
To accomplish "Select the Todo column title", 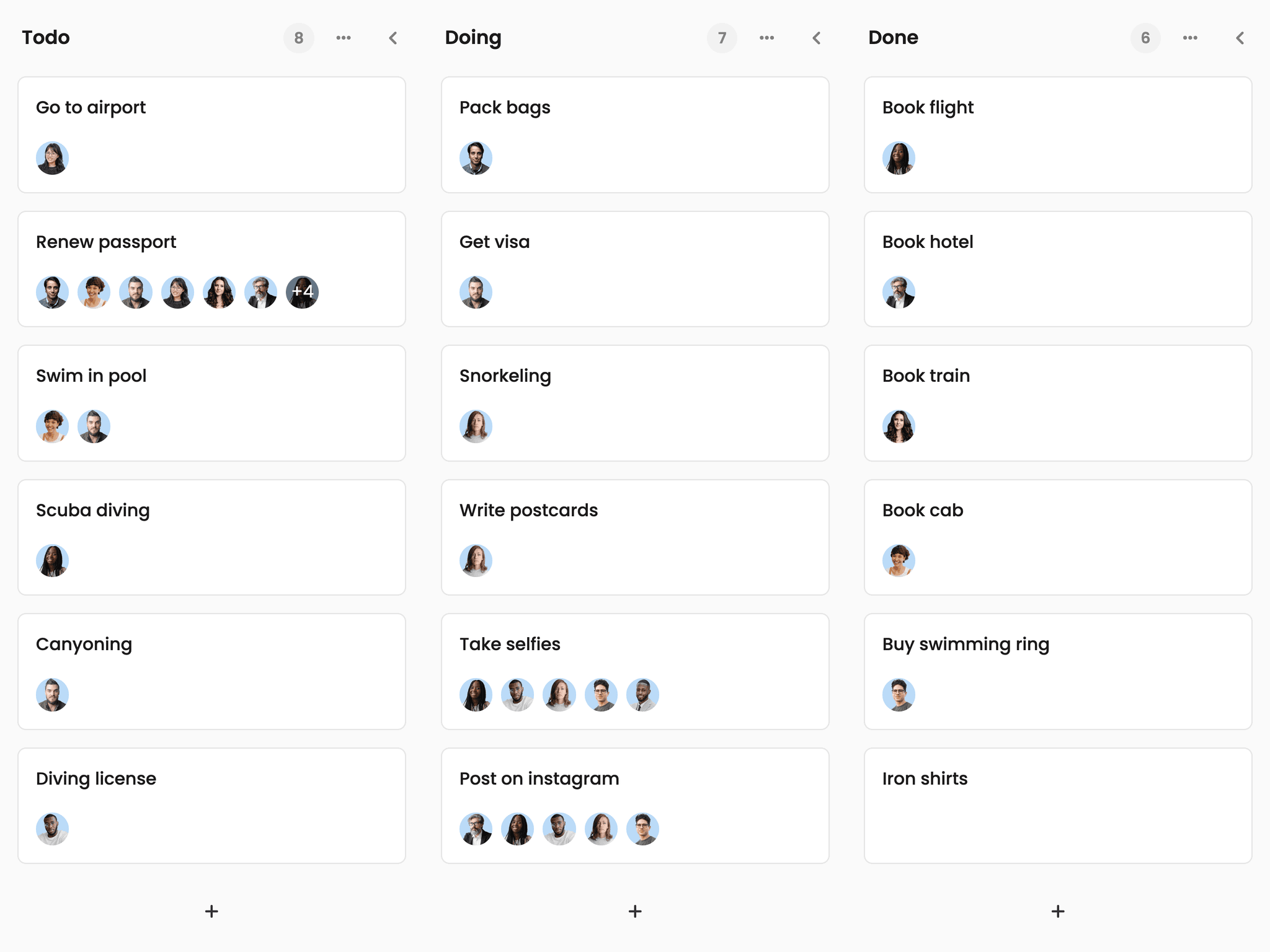I will pyautogui.click(x=45, y=38).
